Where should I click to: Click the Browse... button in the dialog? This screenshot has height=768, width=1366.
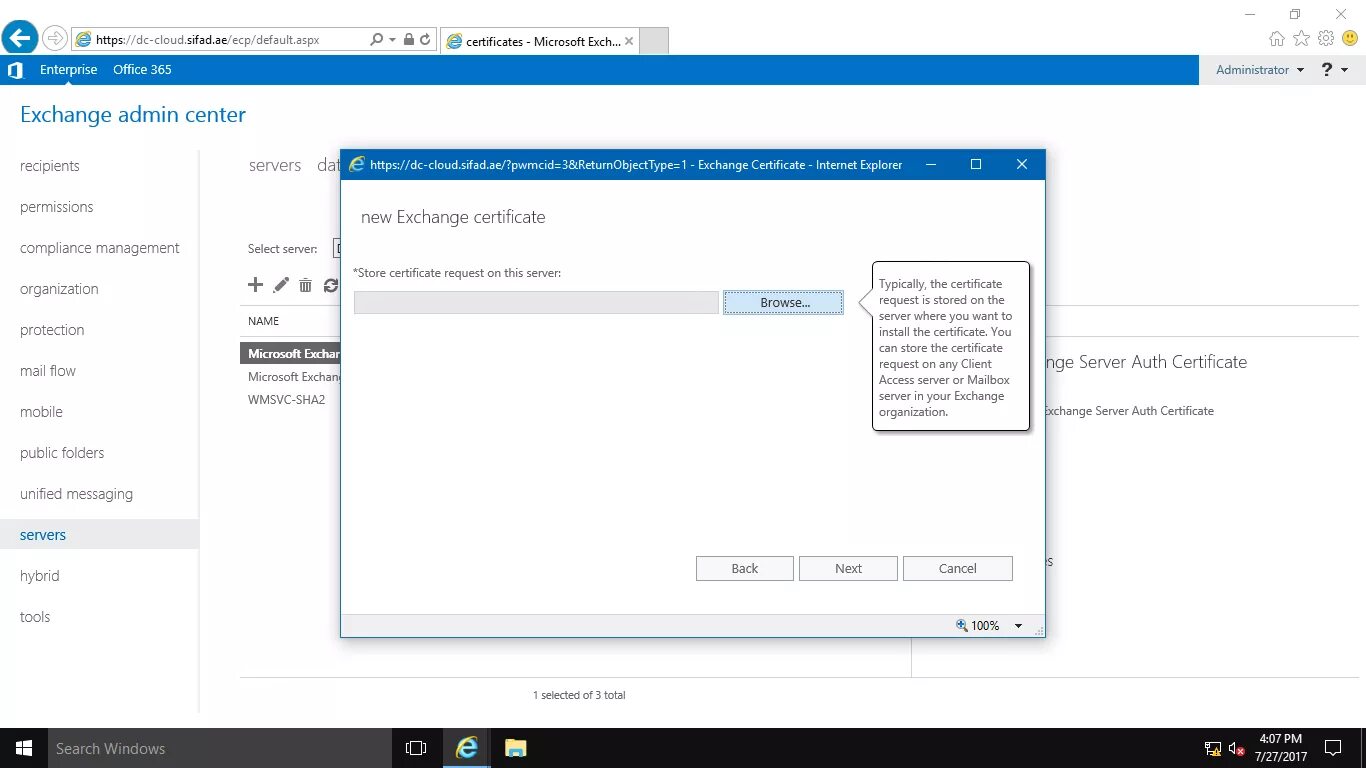[783, 302]
